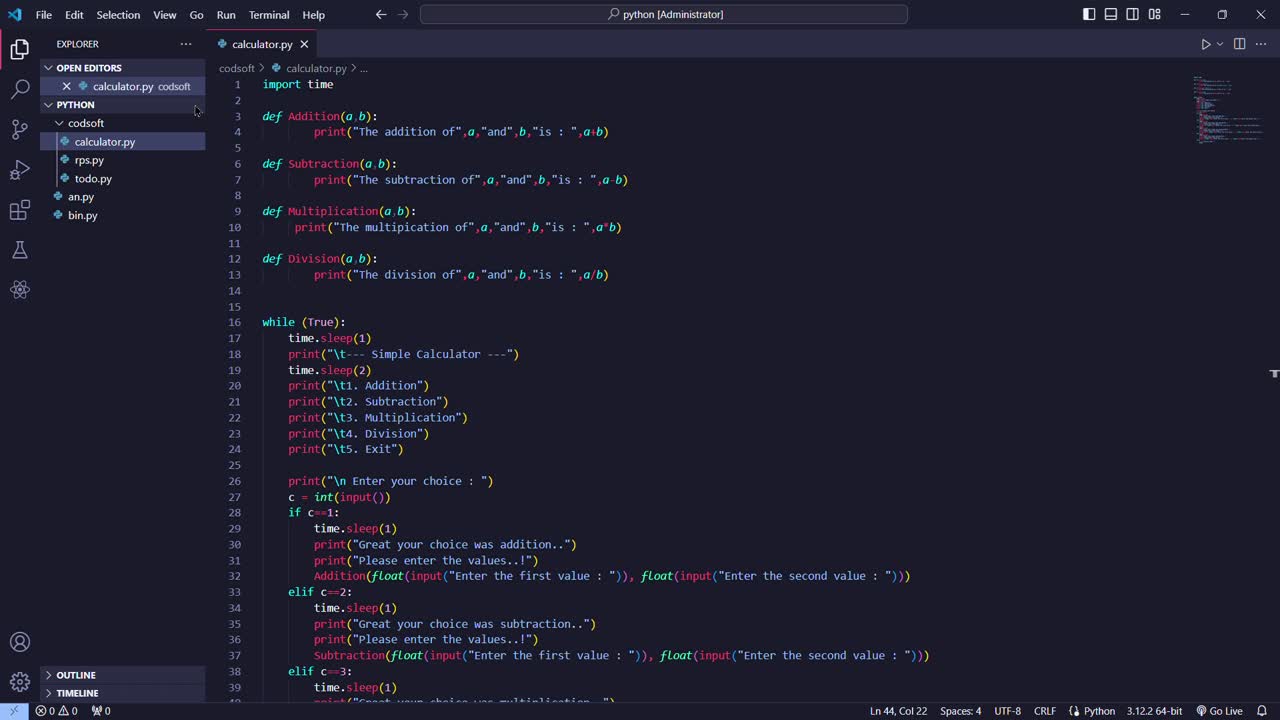1280x720 pixels.
Task: Open the Source Control view
Action: pyautogui.click(x=20, y=129)
